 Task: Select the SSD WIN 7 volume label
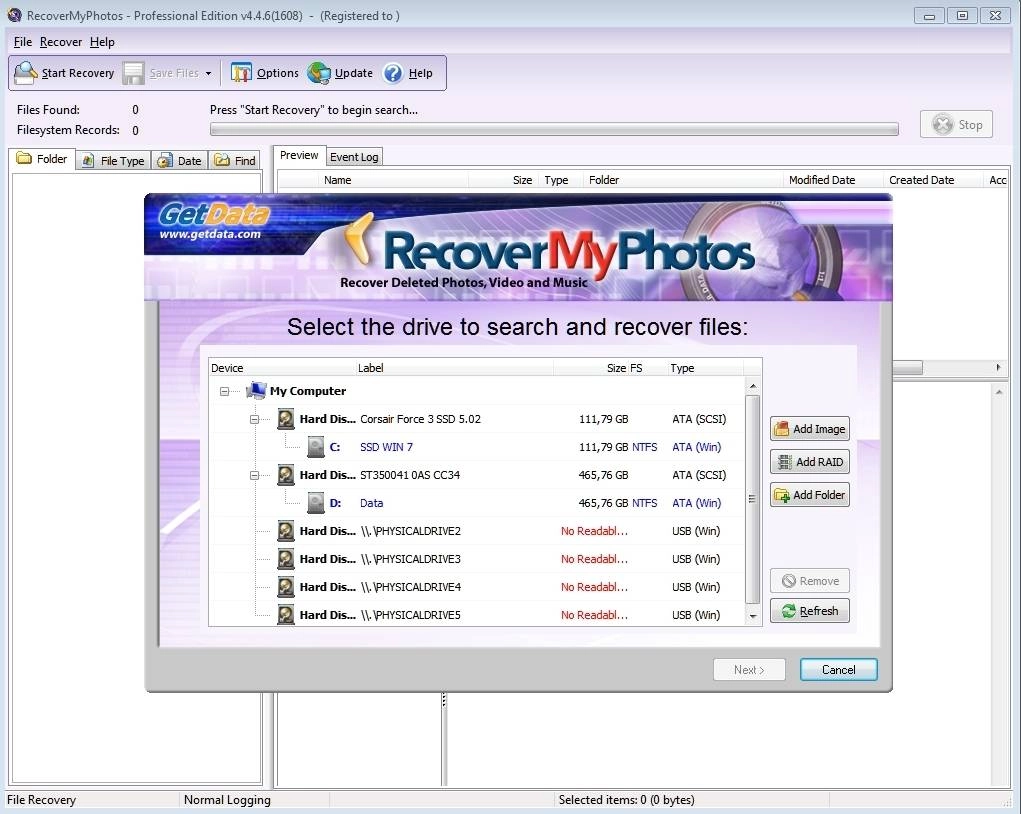(386, 447)
